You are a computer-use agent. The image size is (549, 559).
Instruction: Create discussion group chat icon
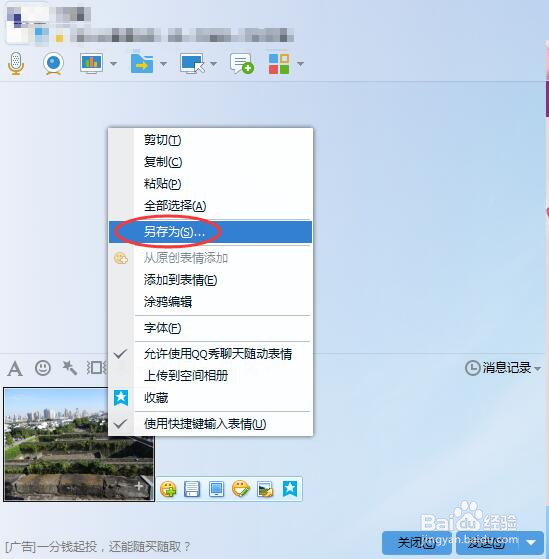click(242, 63)
